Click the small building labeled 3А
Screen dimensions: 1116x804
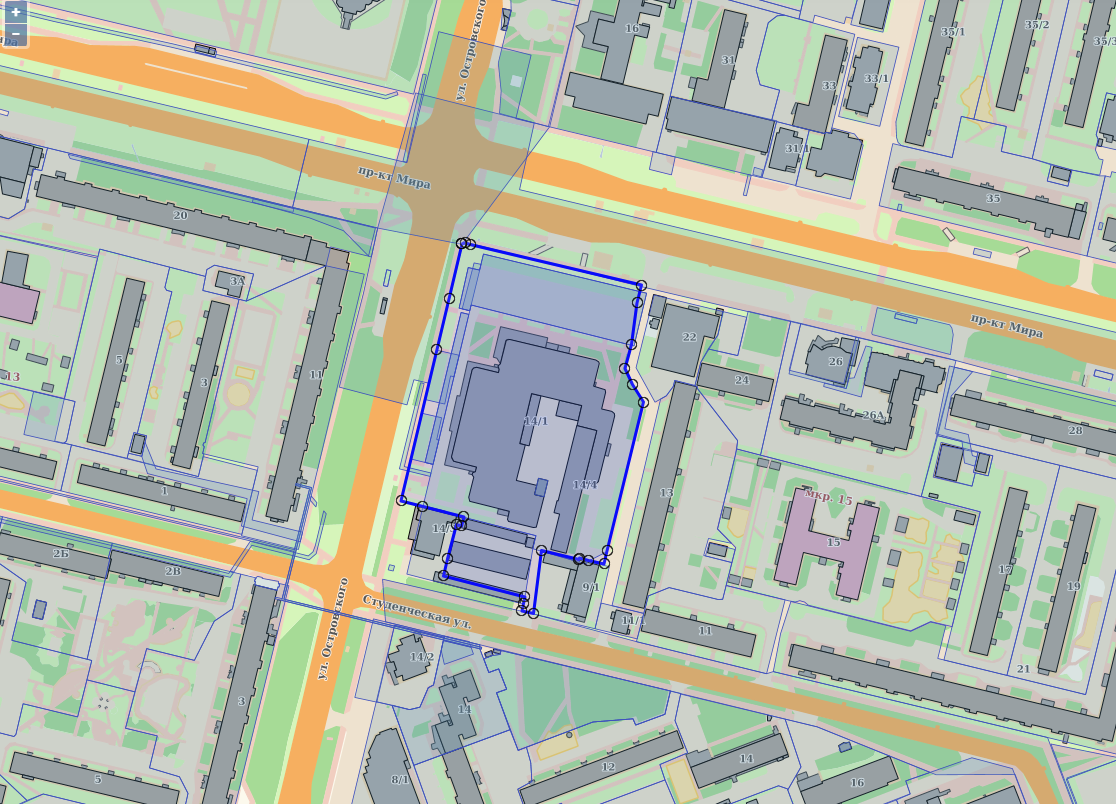click(x=236, y=282)
